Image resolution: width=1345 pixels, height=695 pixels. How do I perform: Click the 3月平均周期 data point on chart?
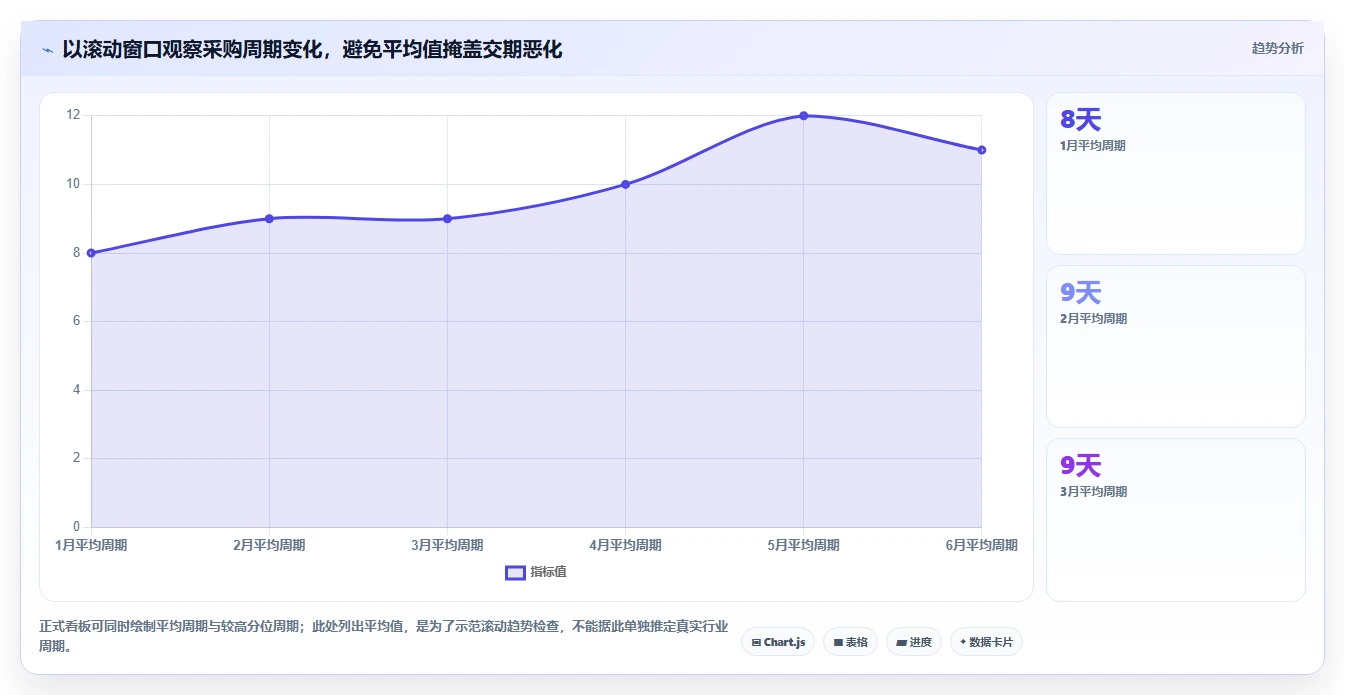pos(447,219)
